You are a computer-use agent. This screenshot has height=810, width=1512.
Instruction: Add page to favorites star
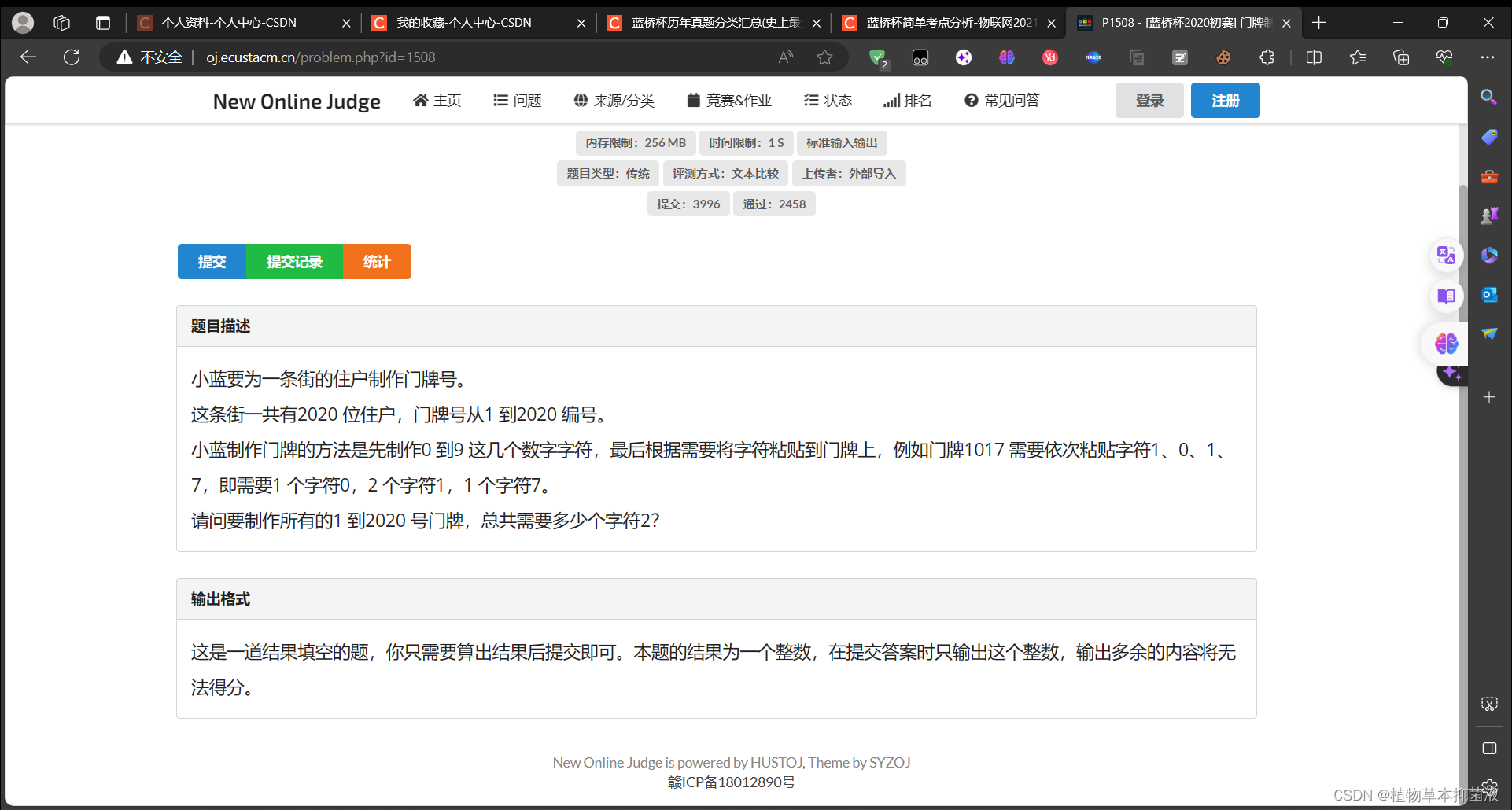[x=824, y=57]
